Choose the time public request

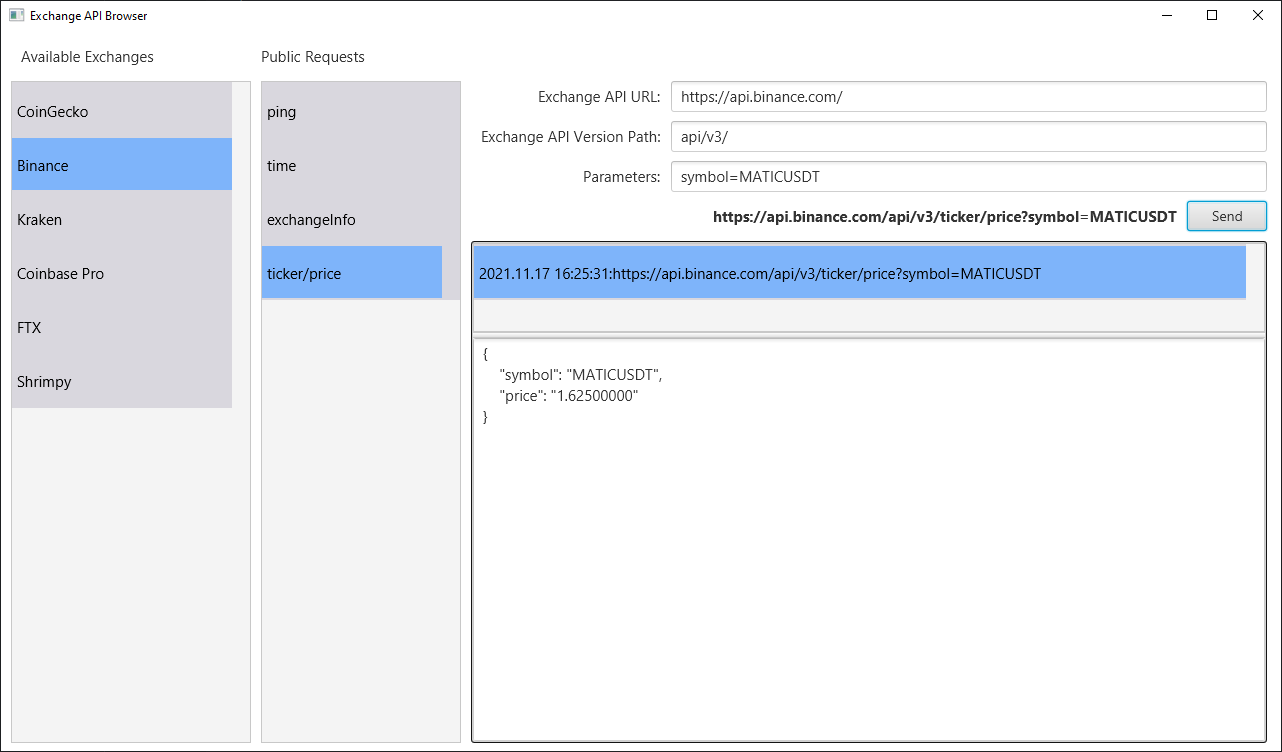point(351,166)
